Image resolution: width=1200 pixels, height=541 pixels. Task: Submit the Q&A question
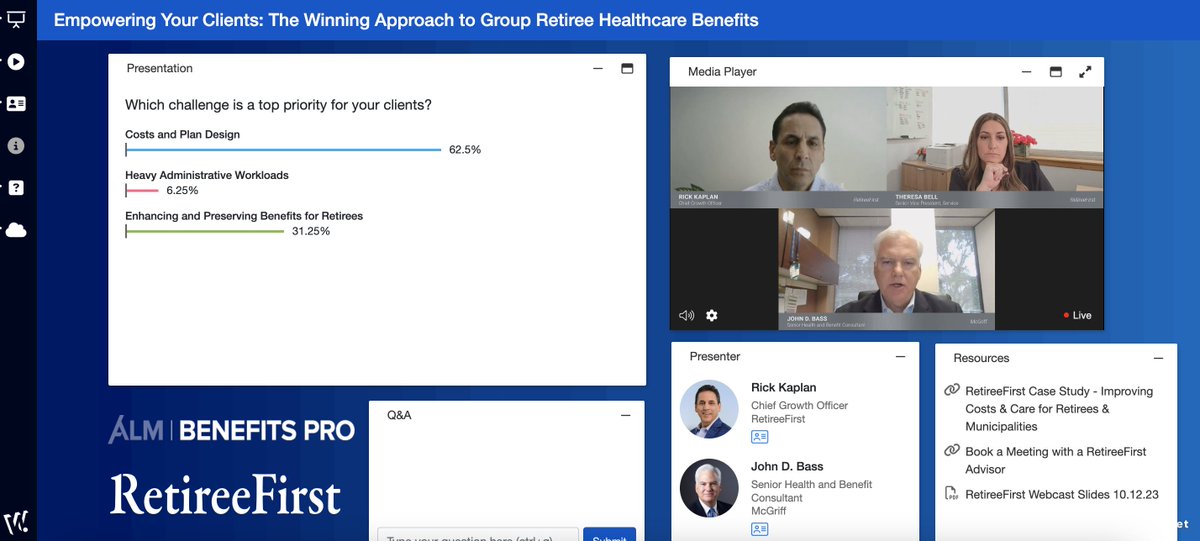[609, 534]
